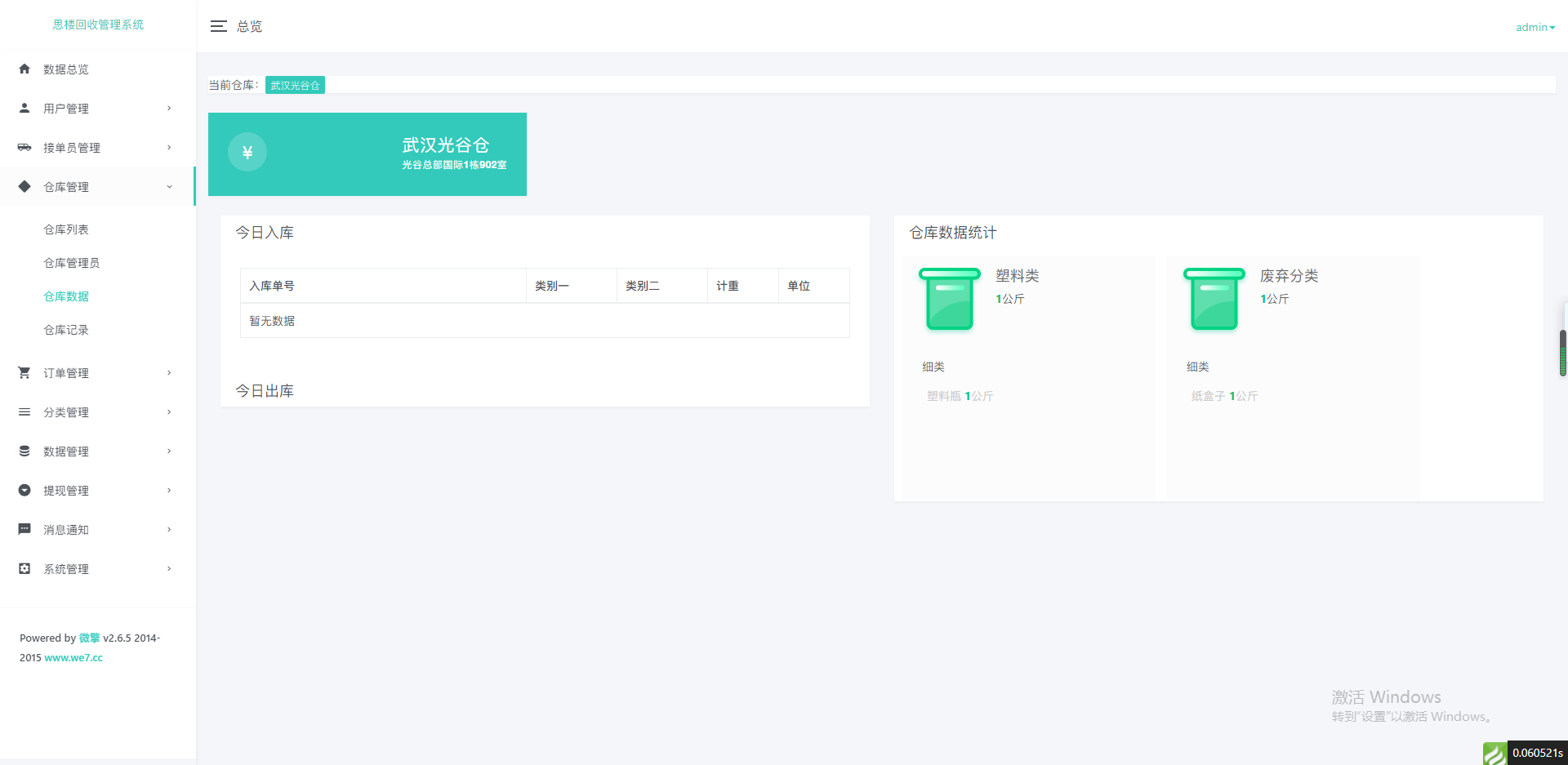Click the 废弃分类 green bin icon
The image size is (1568, 765).
click(x=1214, y=299)
